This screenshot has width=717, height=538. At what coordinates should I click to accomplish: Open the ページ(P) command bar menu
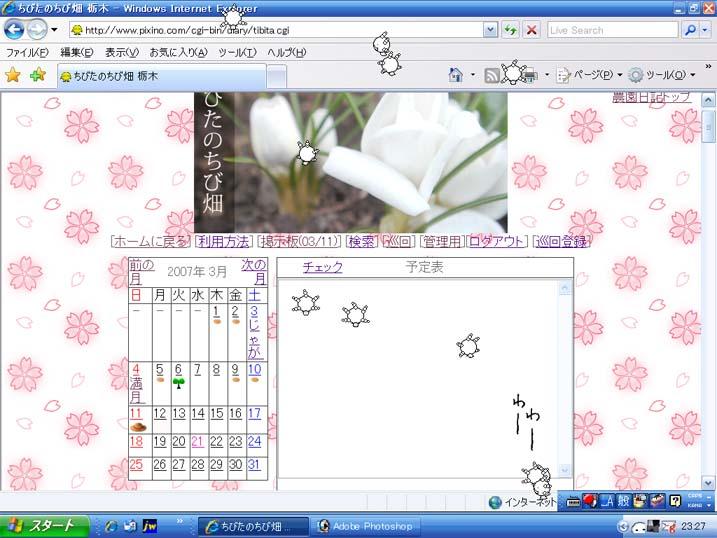point(589,75)
